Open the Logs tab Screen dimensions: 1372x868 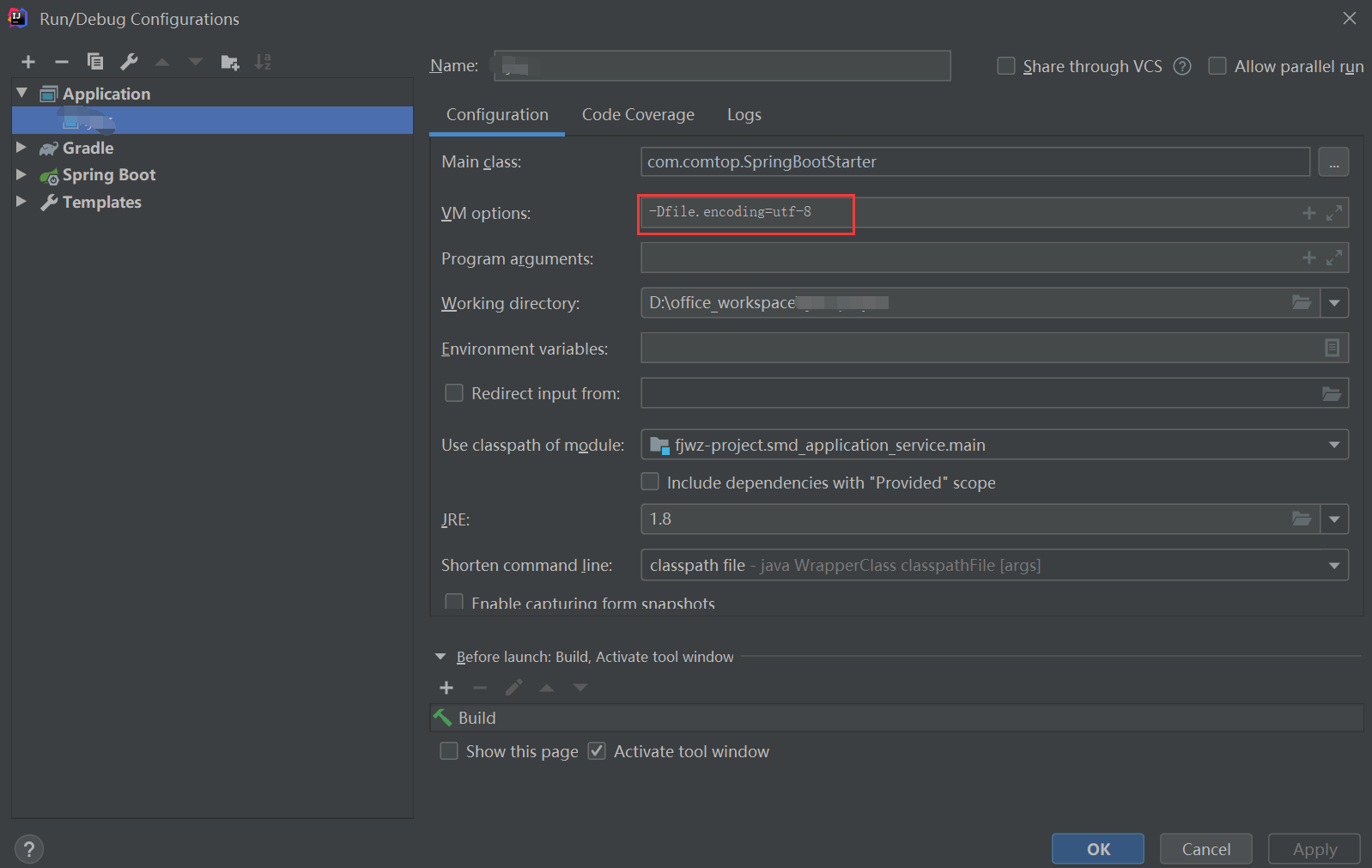point(744,115)
